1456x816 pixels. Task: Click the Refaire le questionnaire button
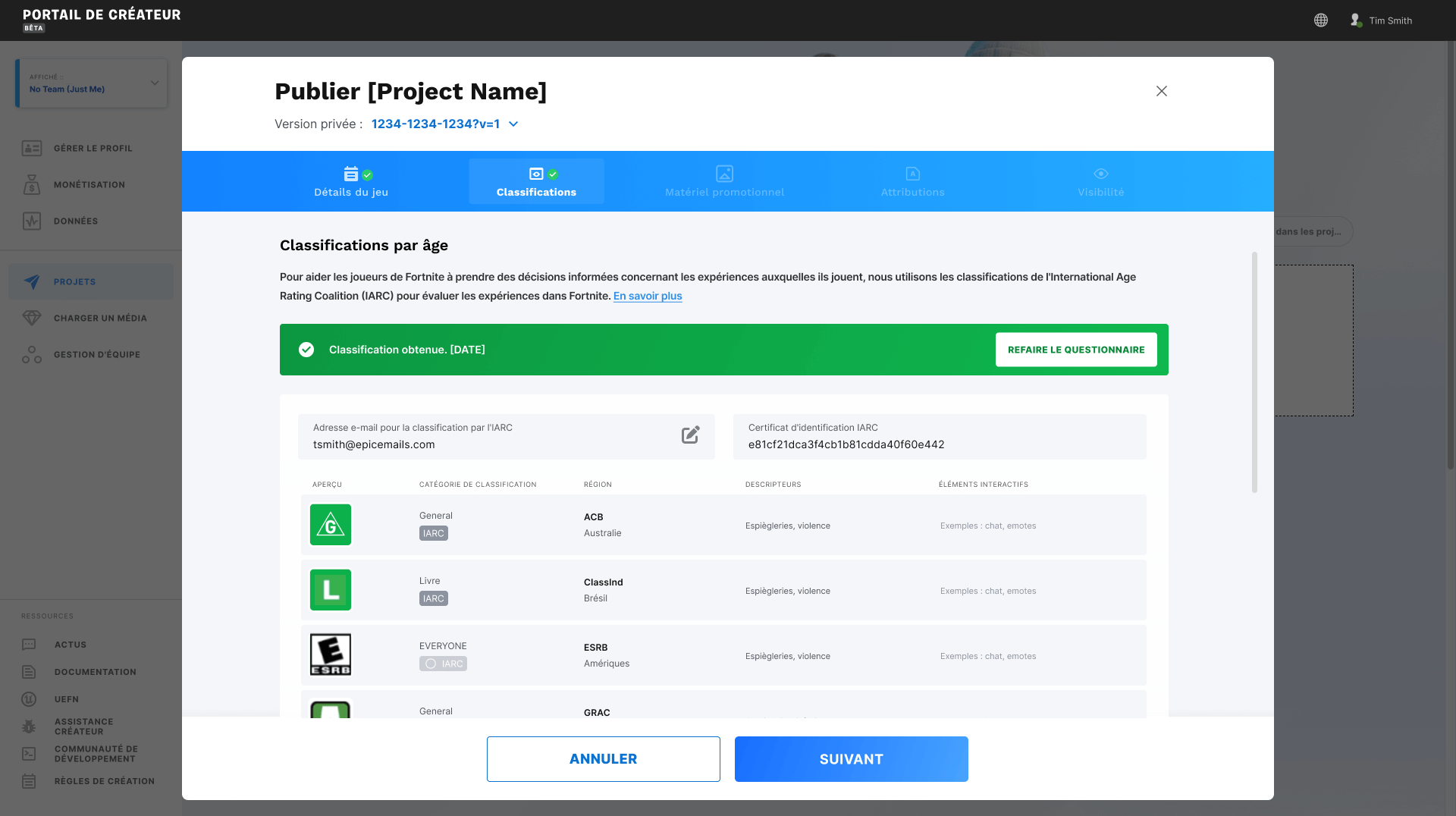pos(1076,350)
